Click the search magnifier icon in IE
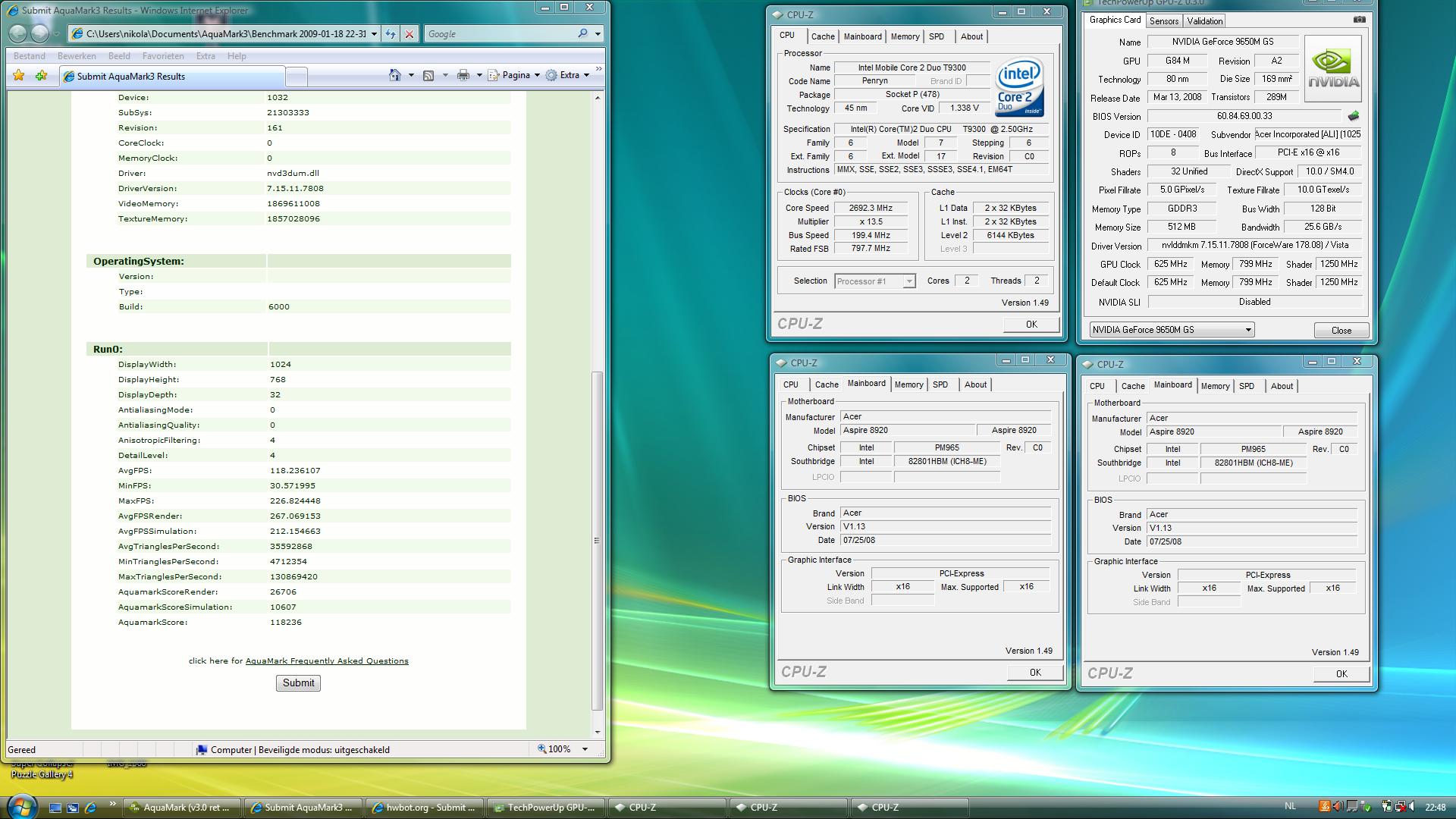Image resolution: width=1456 pixels, height=819 pixels. [582, 33]
